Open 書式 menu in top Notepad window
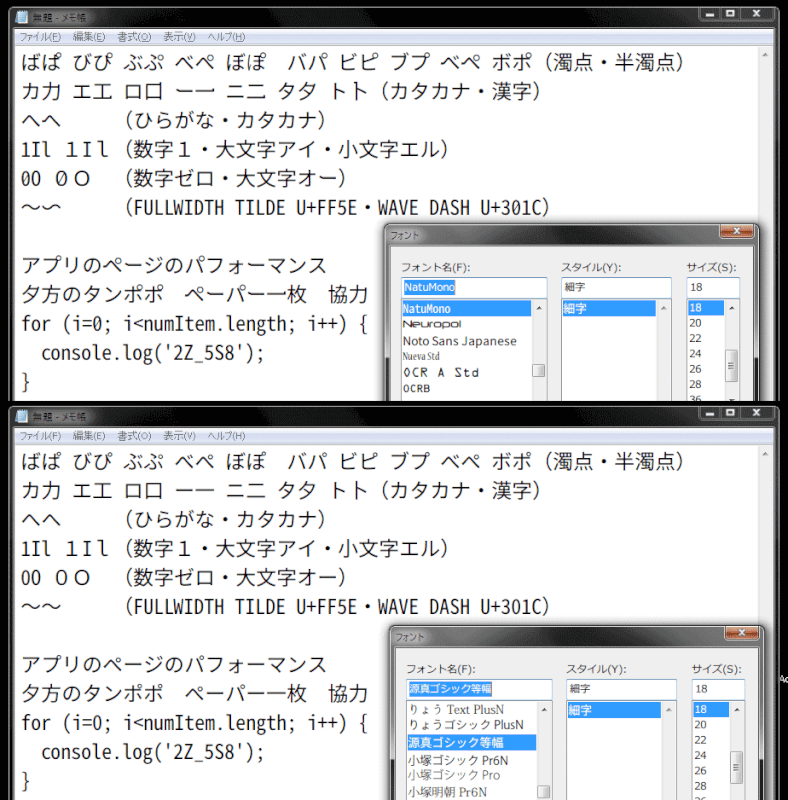788x800 pixels. coord(134,37)
